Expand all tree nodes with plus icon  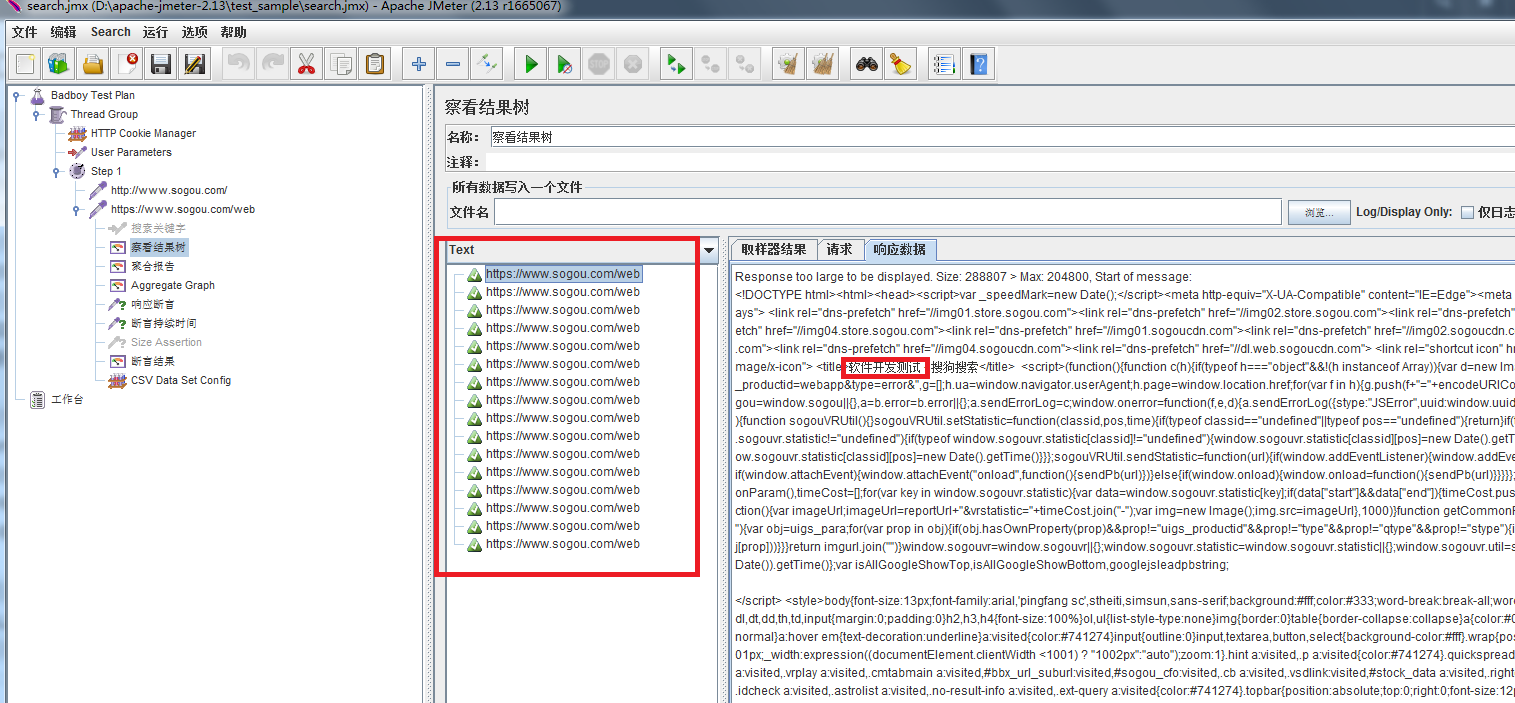coord(419,65)
